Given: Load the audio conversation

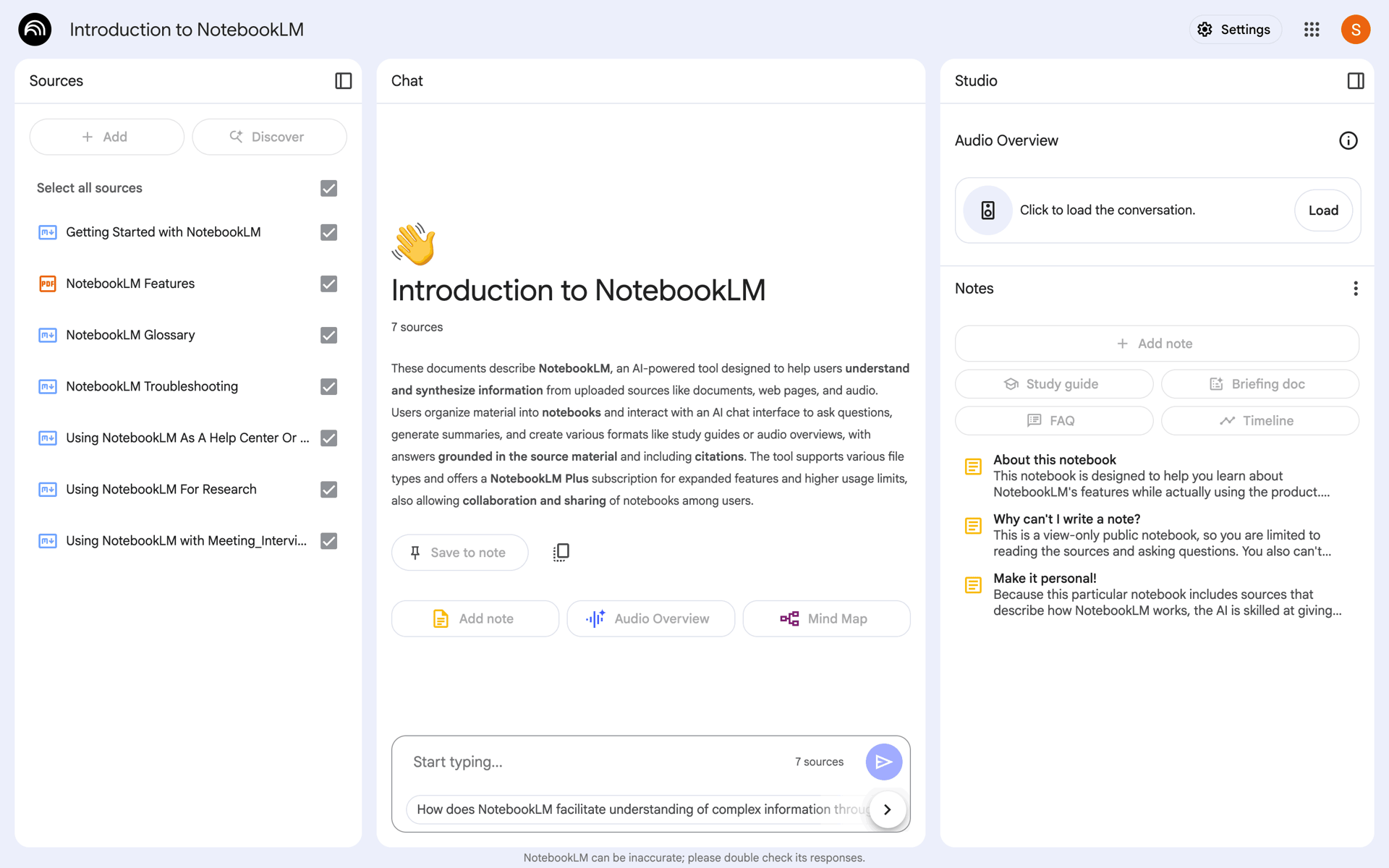Looking at the screenshot, I should [x=1323, y=210].
